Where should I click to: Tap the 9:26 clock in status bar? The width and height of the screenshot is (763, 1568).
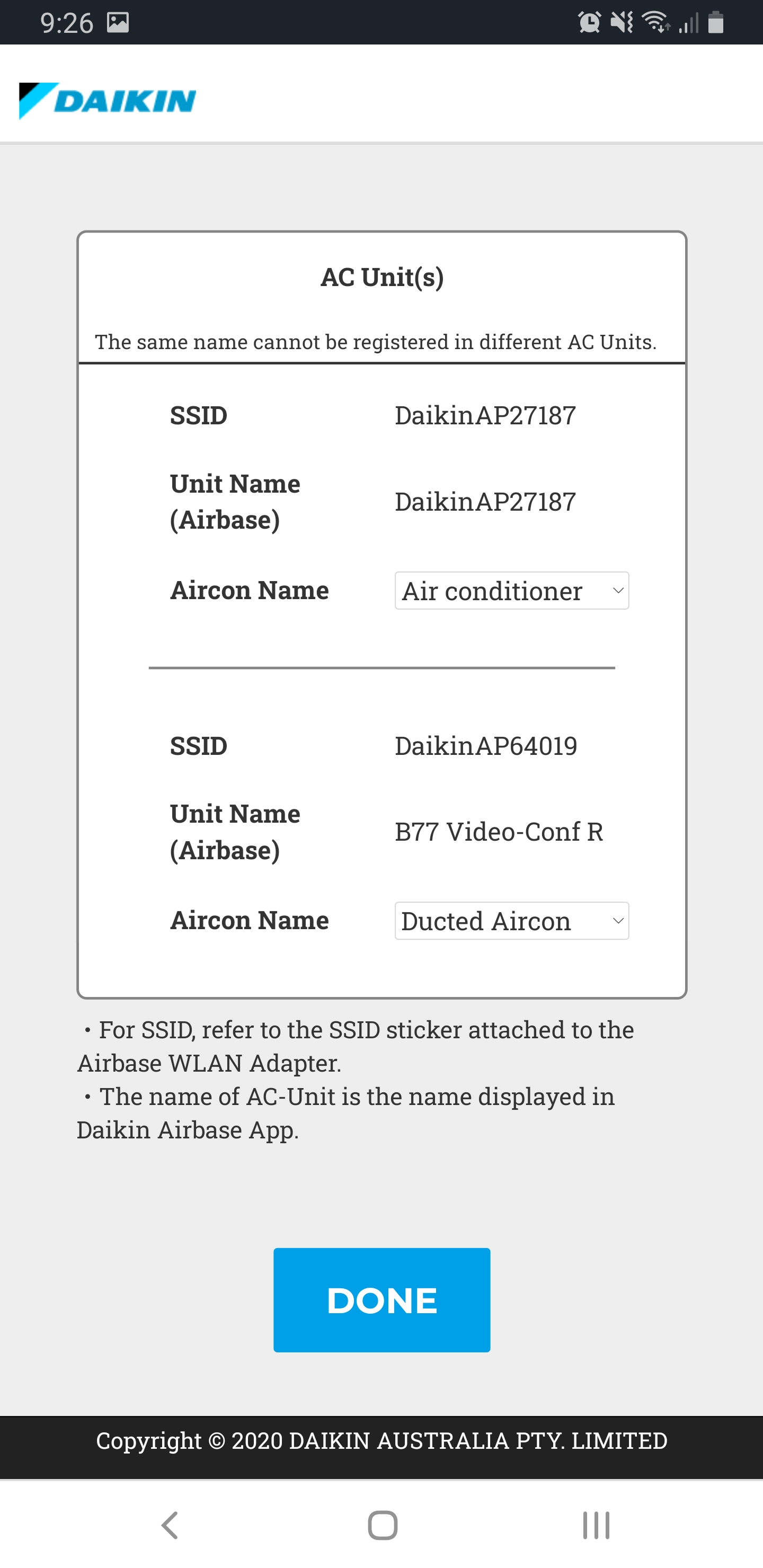point(66,23)
